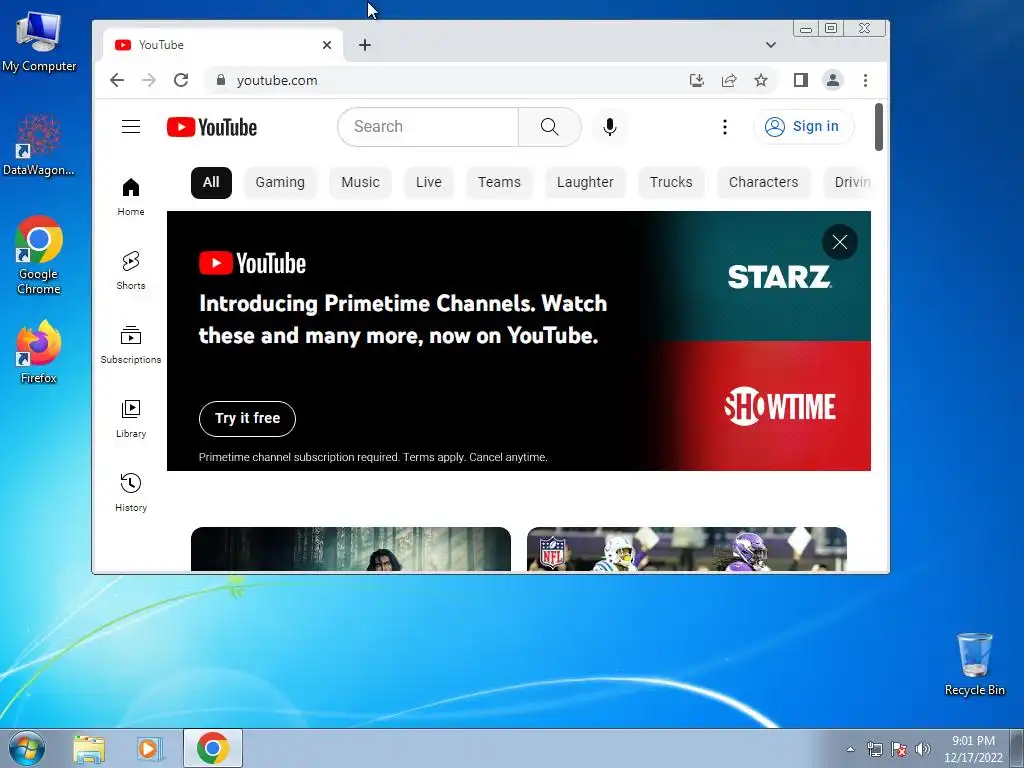The image size is (1024, 768).
Task: Go back with the browser back arrow
Action: click(117, 80)
